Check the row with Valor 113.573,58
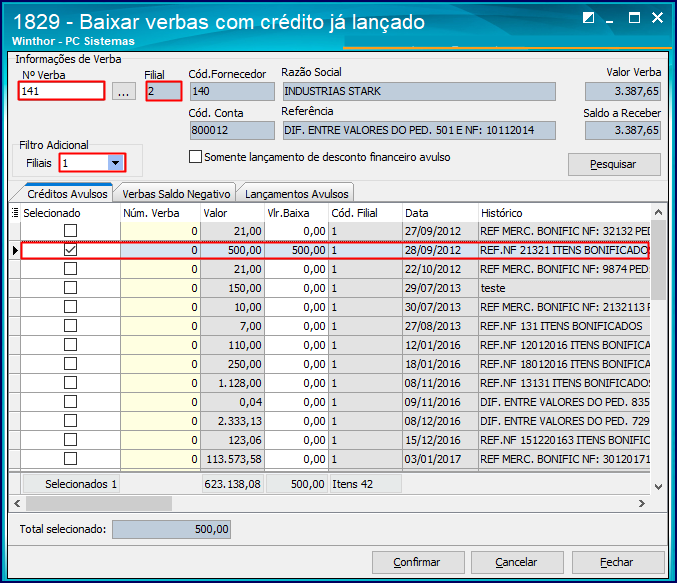 coord(70,459)
